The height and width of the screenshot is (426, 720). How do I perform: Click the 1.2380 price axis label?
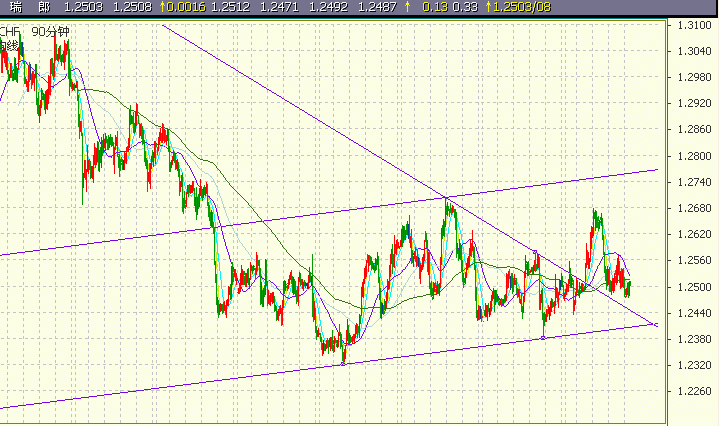(694, 339)
